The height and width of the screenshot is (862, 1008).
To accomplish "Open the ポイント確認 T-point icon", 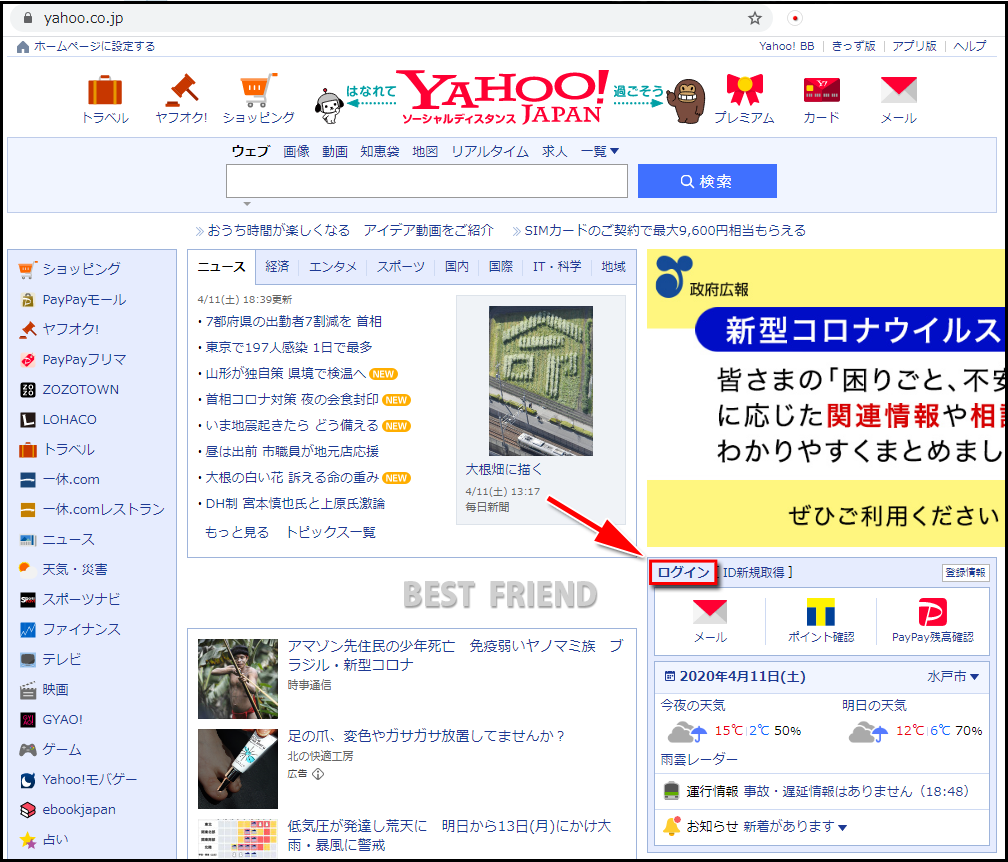I will point(821,612).
